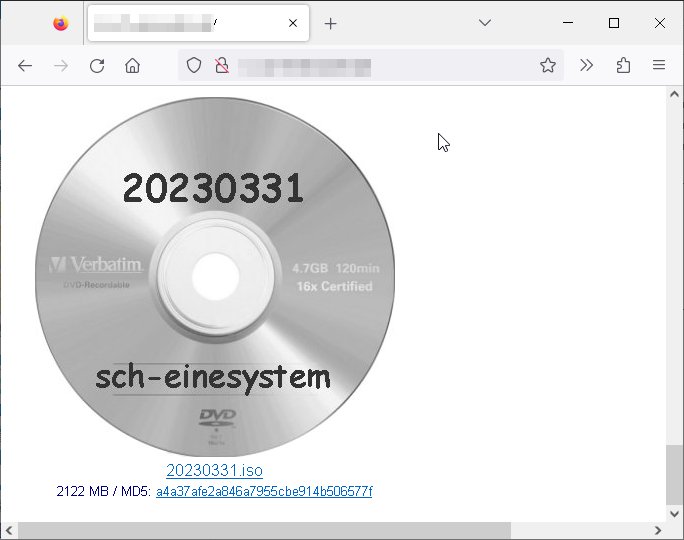684x540 pixels.
Task: Expand the list all tabs dropdown
Action: 485,23
